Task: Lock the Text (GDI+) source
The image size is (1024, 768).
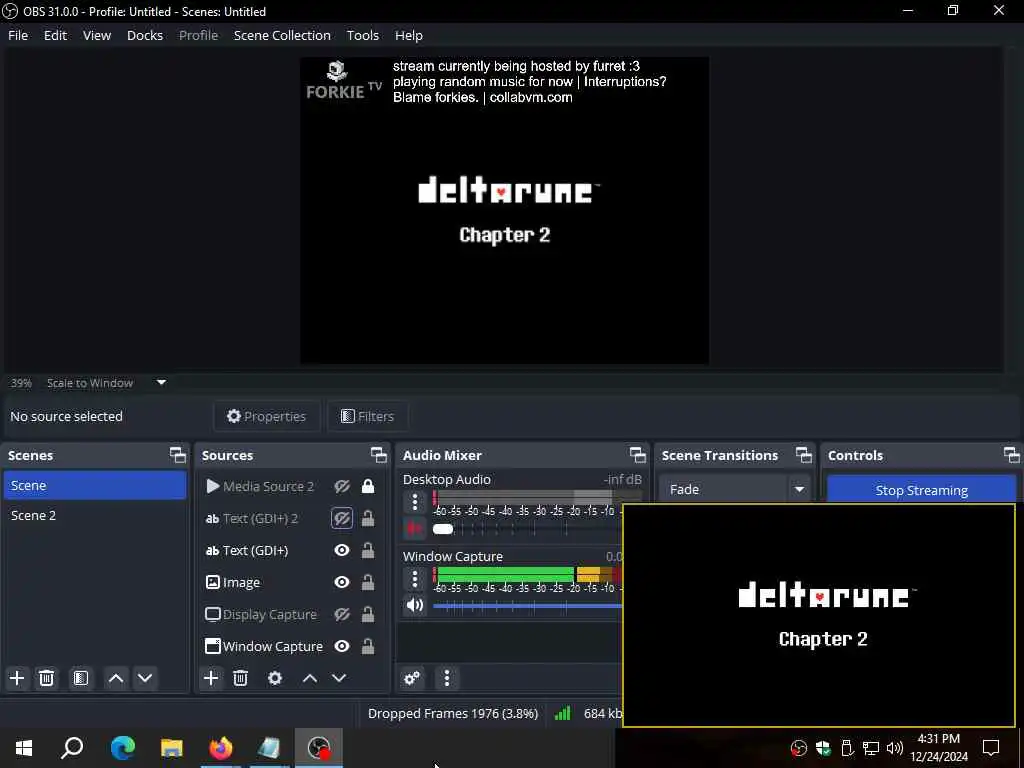Action: [x=368, y=551]
